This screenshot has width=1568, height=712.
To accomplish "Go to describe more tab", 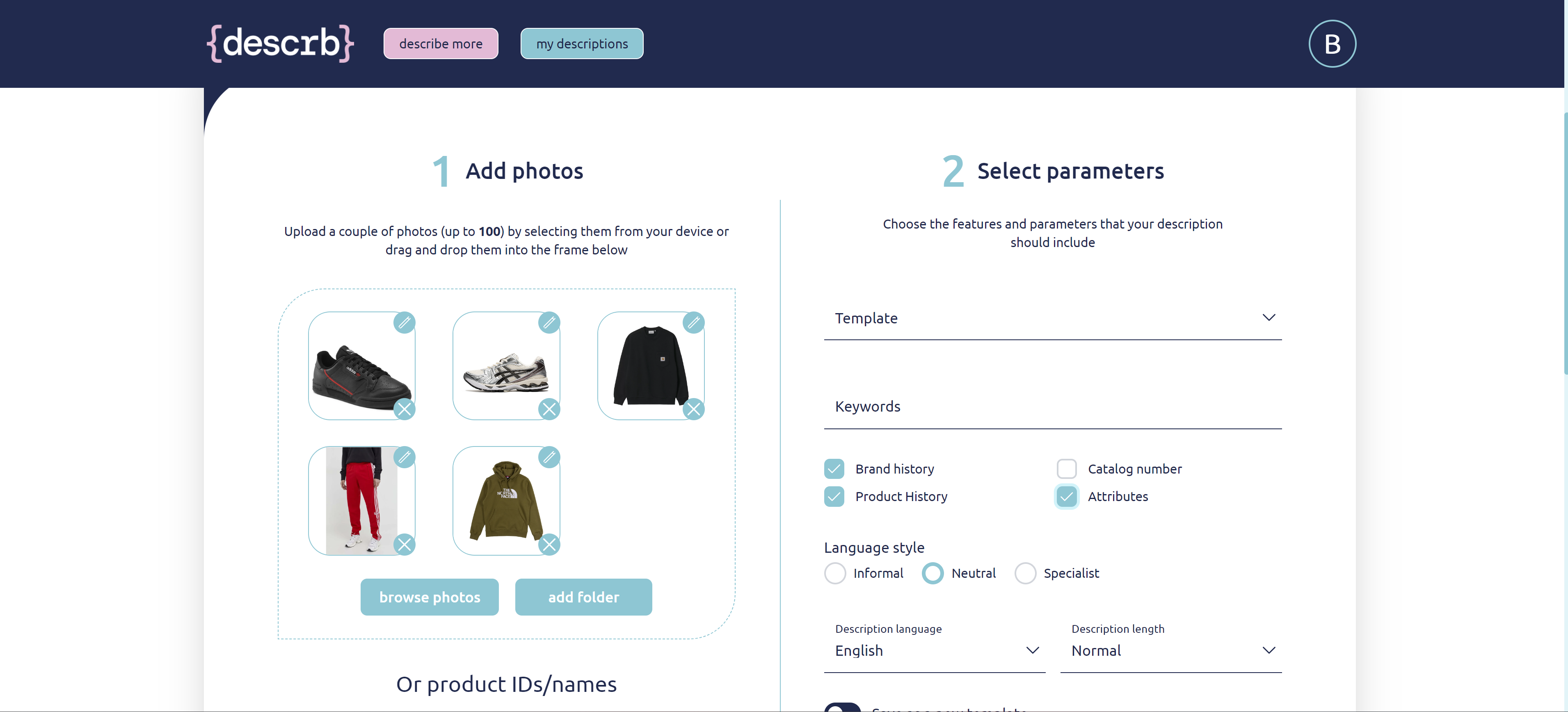I will (x=441, y=44).
